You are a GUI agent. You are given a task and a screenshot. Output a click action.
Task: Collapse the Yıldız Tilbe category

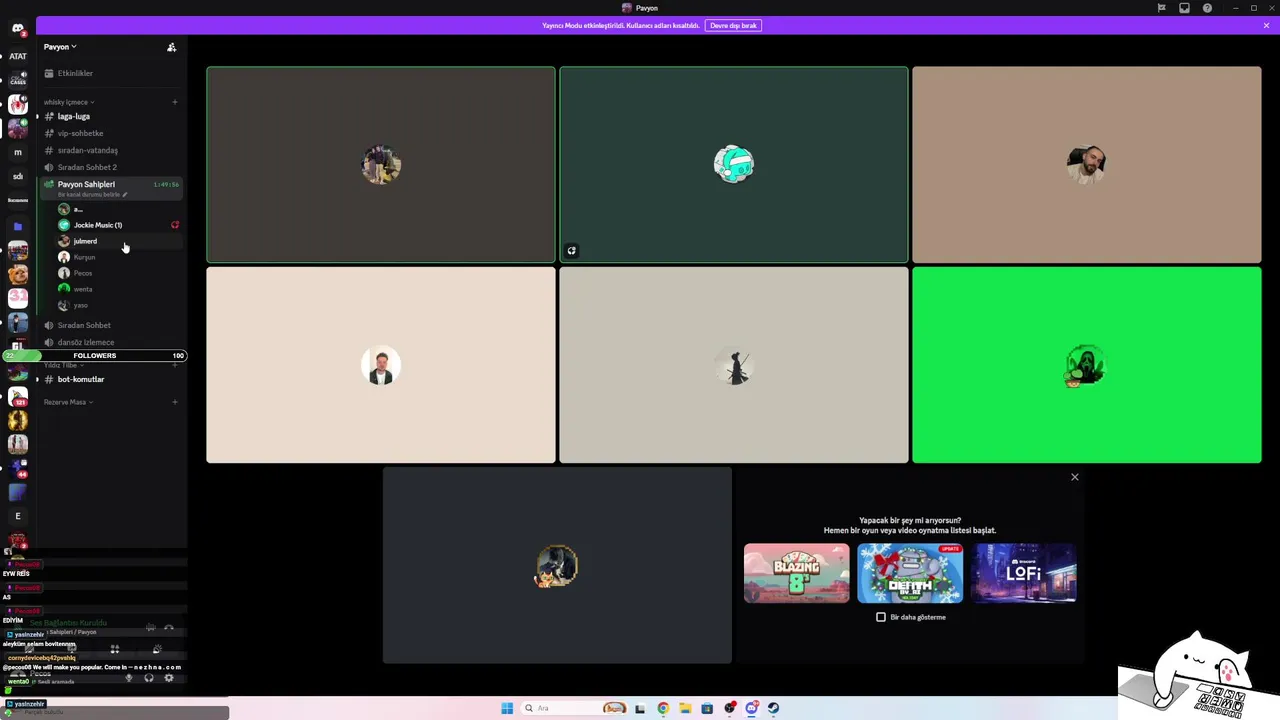click(64, 366)
